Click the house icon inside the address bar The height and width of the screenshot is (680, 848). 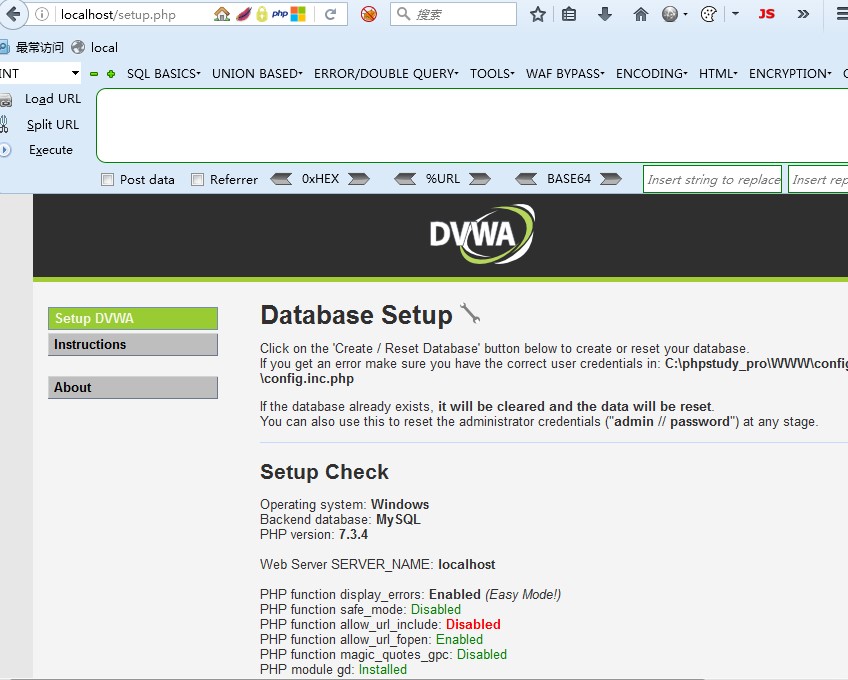pyautogui.click(x=222, y=14)
